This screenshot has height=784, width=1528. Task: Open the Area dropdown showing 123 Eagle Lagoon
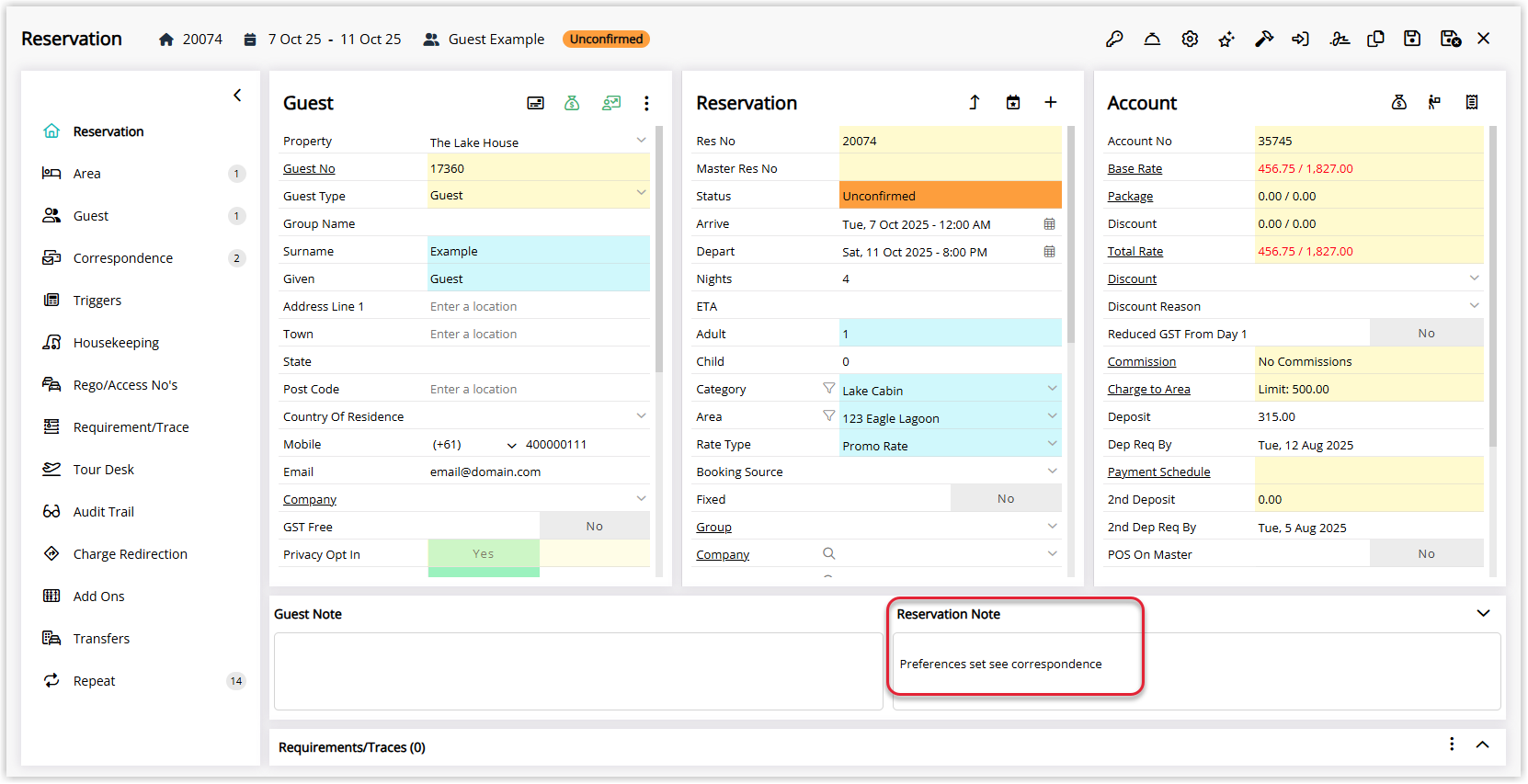point(1052,416)
